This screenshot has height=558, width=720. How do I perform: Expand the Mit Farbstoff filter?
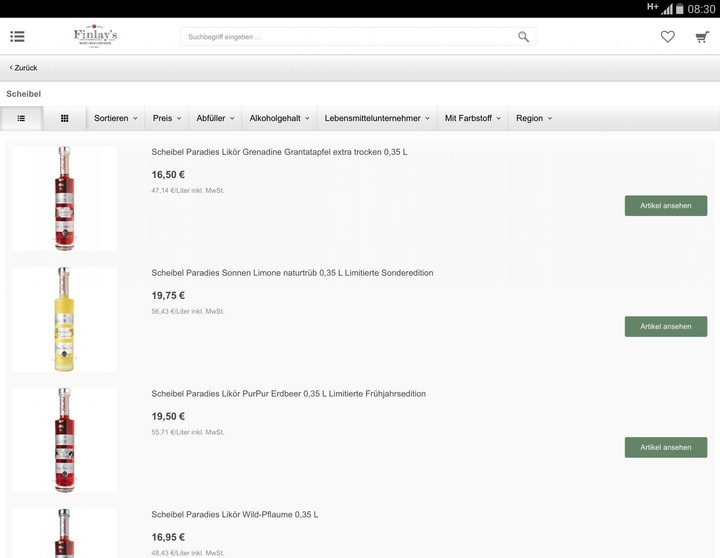[x=473, y=118]
